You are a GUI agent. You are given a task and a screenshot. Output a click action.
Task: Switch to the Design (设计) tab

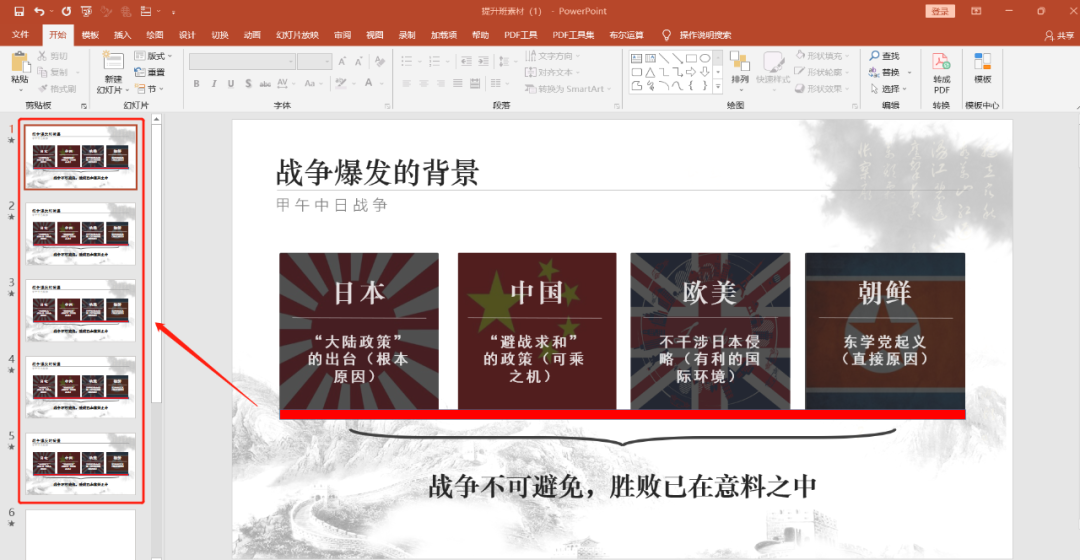click(187, 35)
